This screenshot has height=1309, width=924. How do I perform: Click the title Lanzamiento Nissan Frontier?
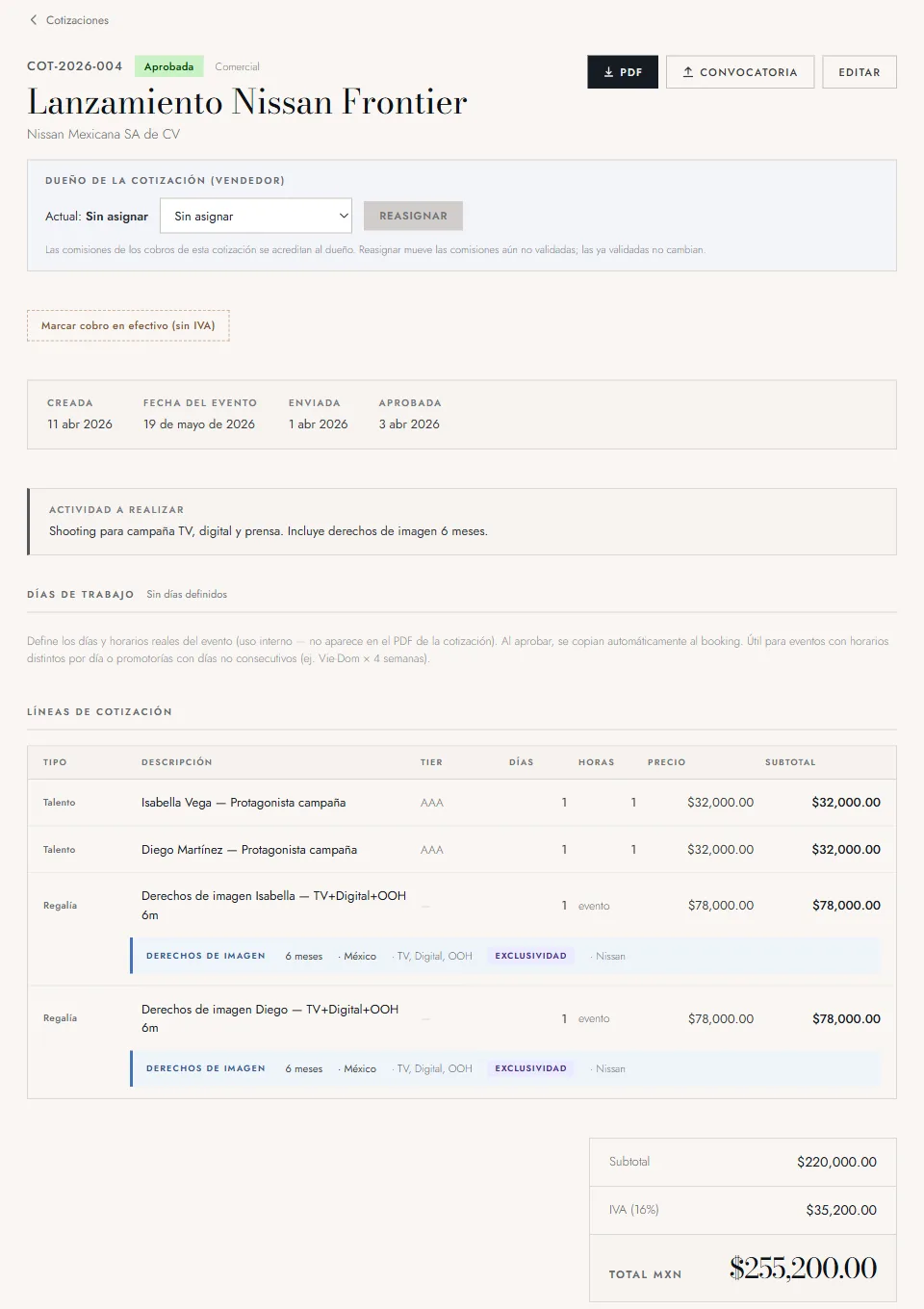click(247, 102)
